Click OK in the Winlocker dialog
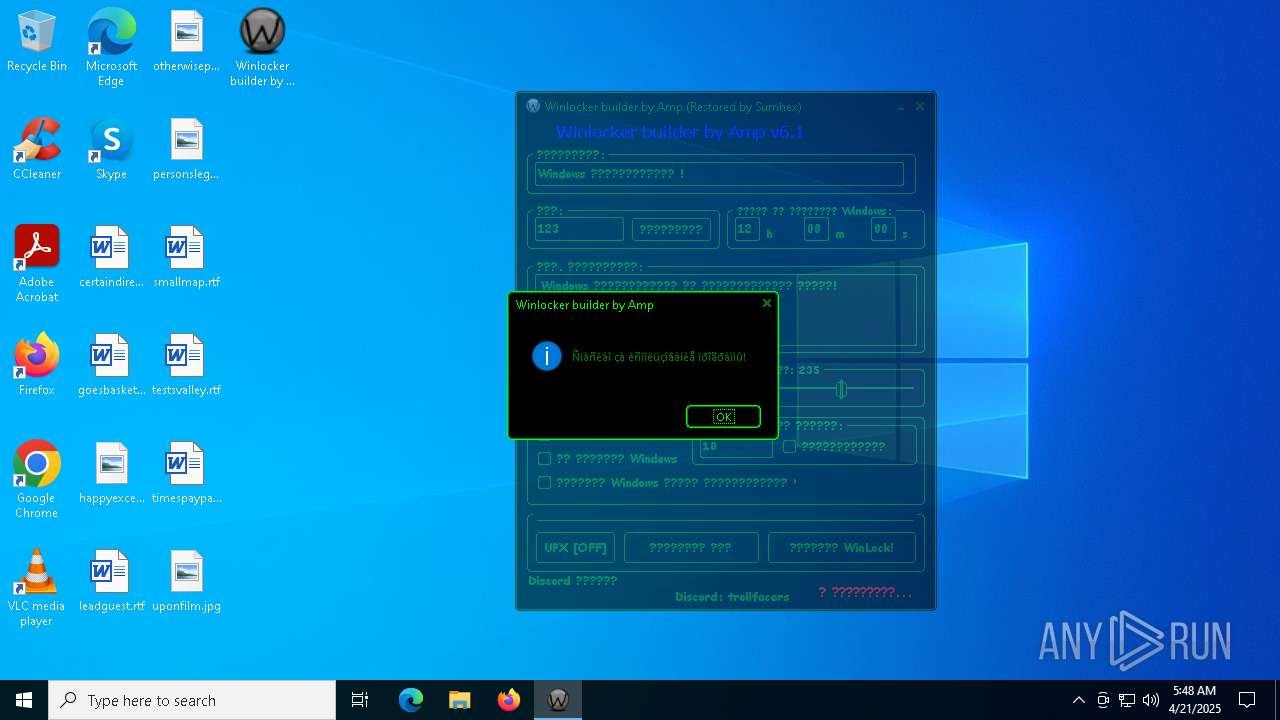The image size is (1280, 720). [723, 416]
